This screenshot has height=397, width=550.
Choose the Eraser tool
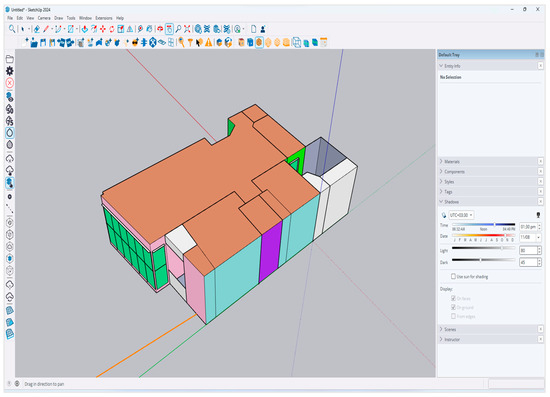tap(36, 29)
